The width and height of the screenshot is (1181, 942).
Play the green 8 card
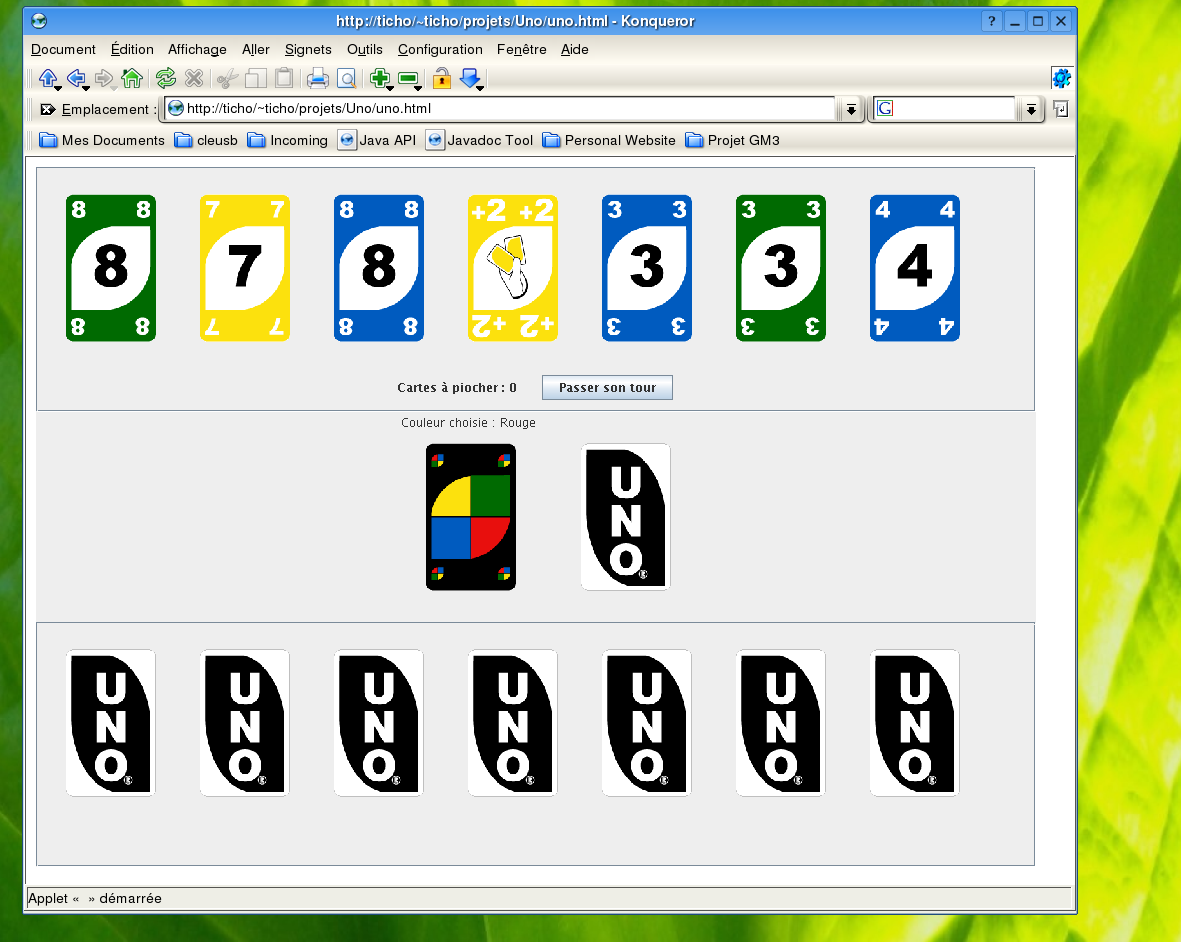point(111,268)
